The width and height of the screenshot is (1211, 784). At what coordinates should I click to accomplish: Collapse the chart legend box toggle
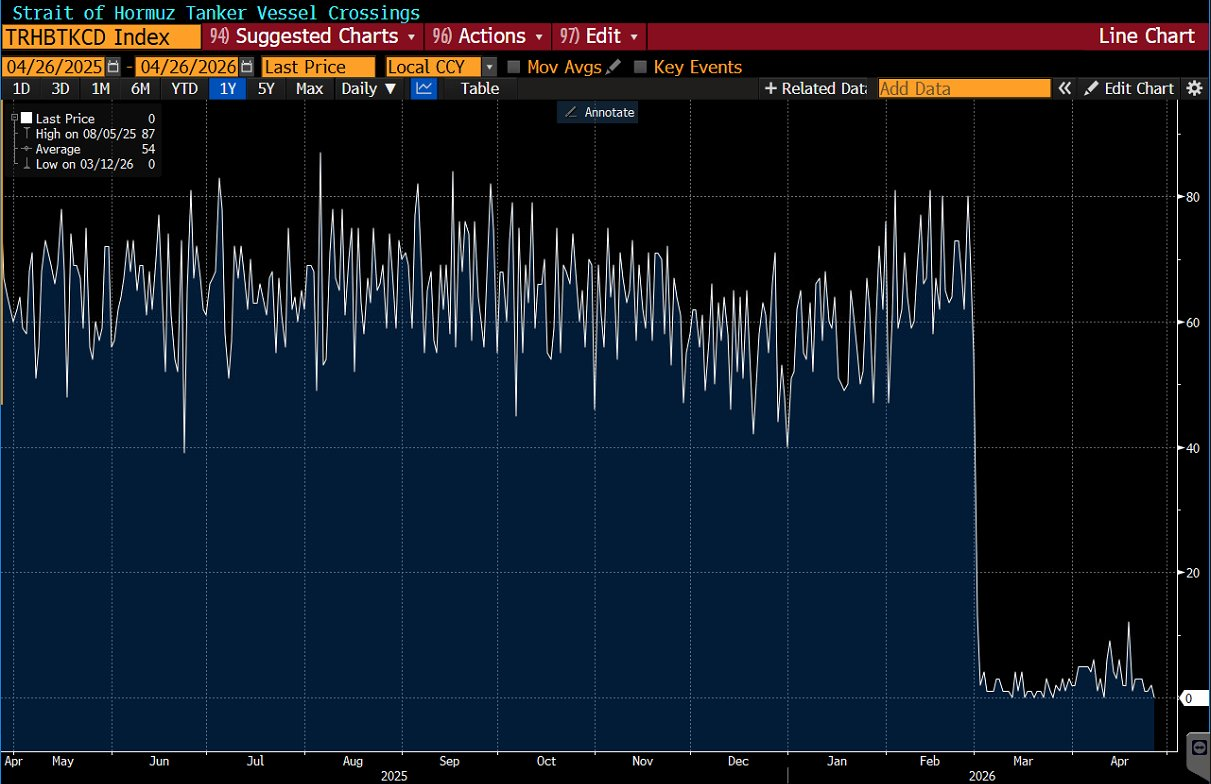click(x=15, y=118)
